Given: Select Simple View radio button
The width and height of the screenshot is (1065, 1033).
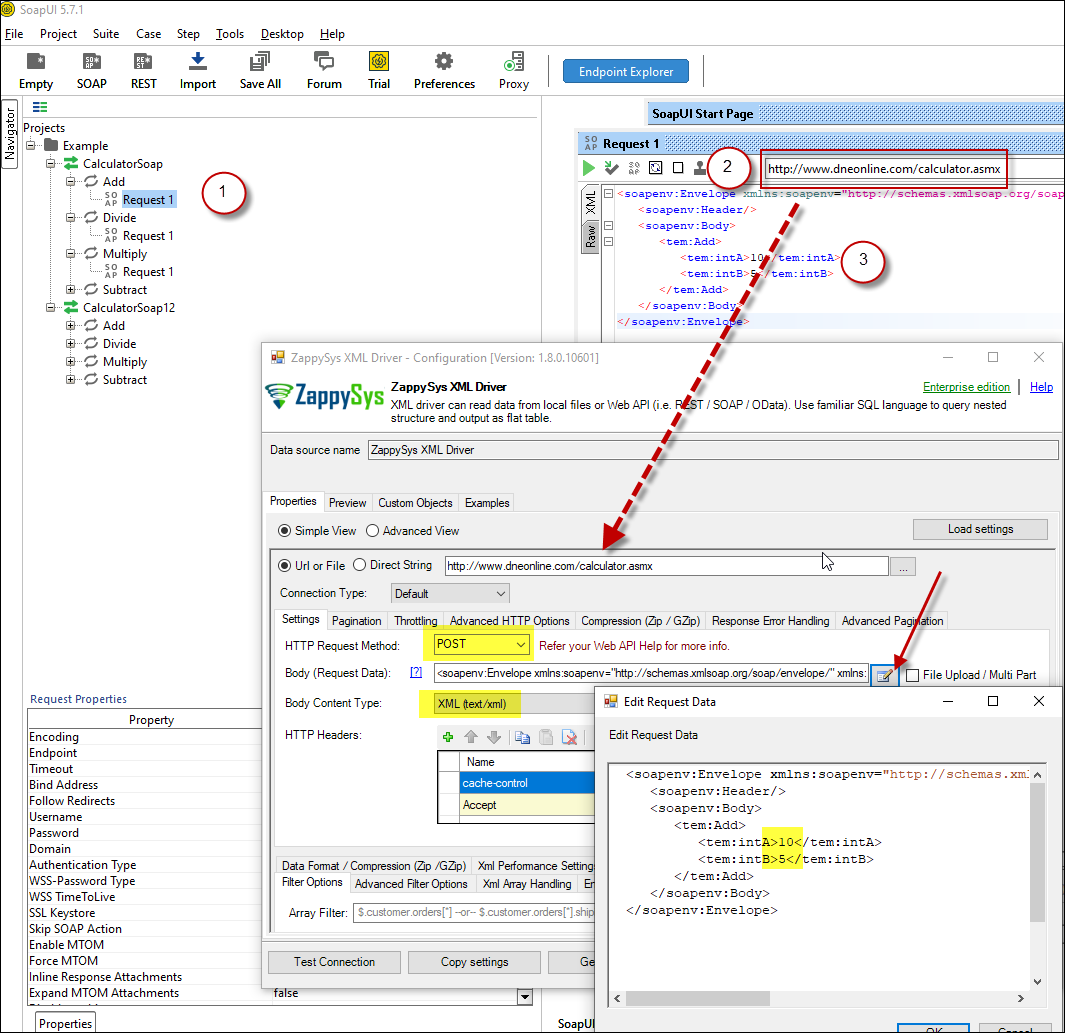Looking at the screenshot, I should click(285, 530).
